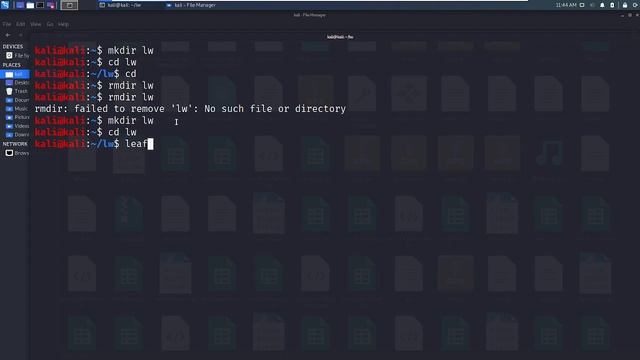Open Go menu in File Manager
This screenshot has width=640, height=360.
click(50, 24)
